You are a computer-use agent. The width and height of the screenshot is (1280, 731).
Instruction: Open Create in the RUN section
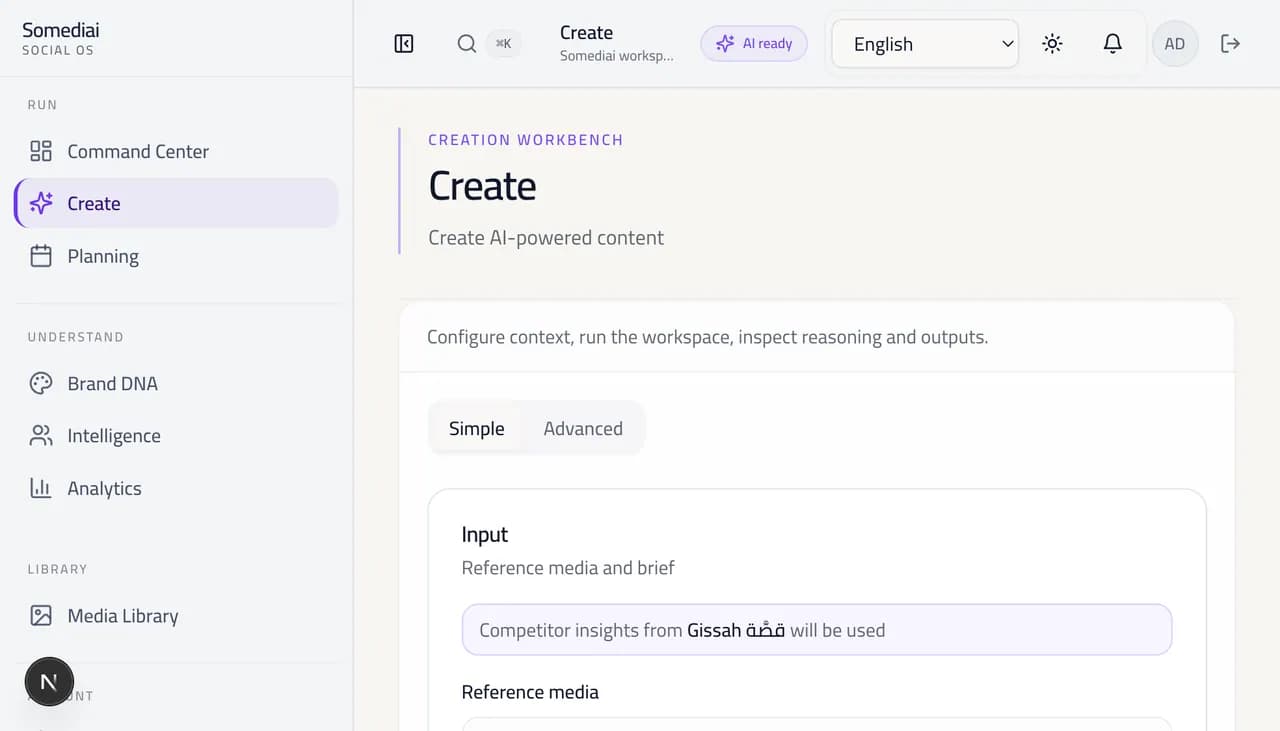[x=93, y=203]
